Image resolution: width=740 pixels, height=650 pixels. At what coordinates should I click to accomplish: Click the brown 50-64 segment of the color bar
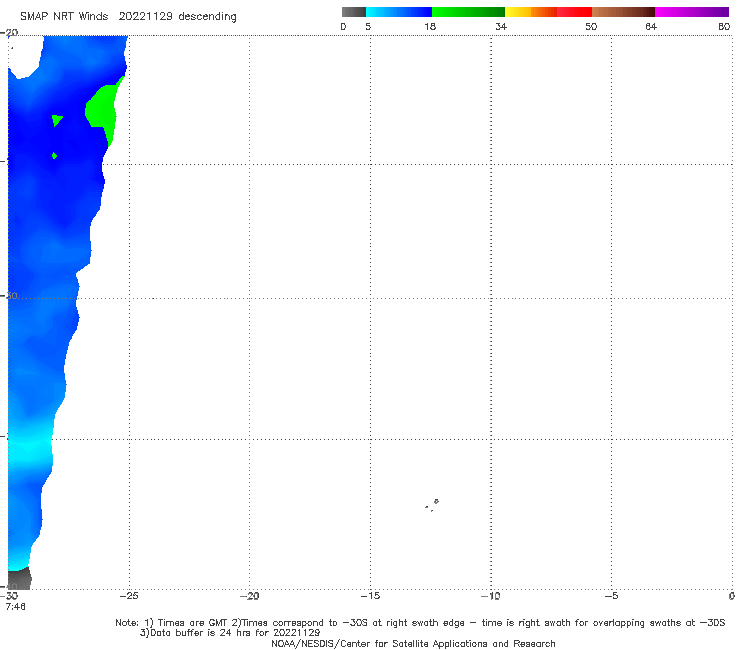(x=623, y=12)
